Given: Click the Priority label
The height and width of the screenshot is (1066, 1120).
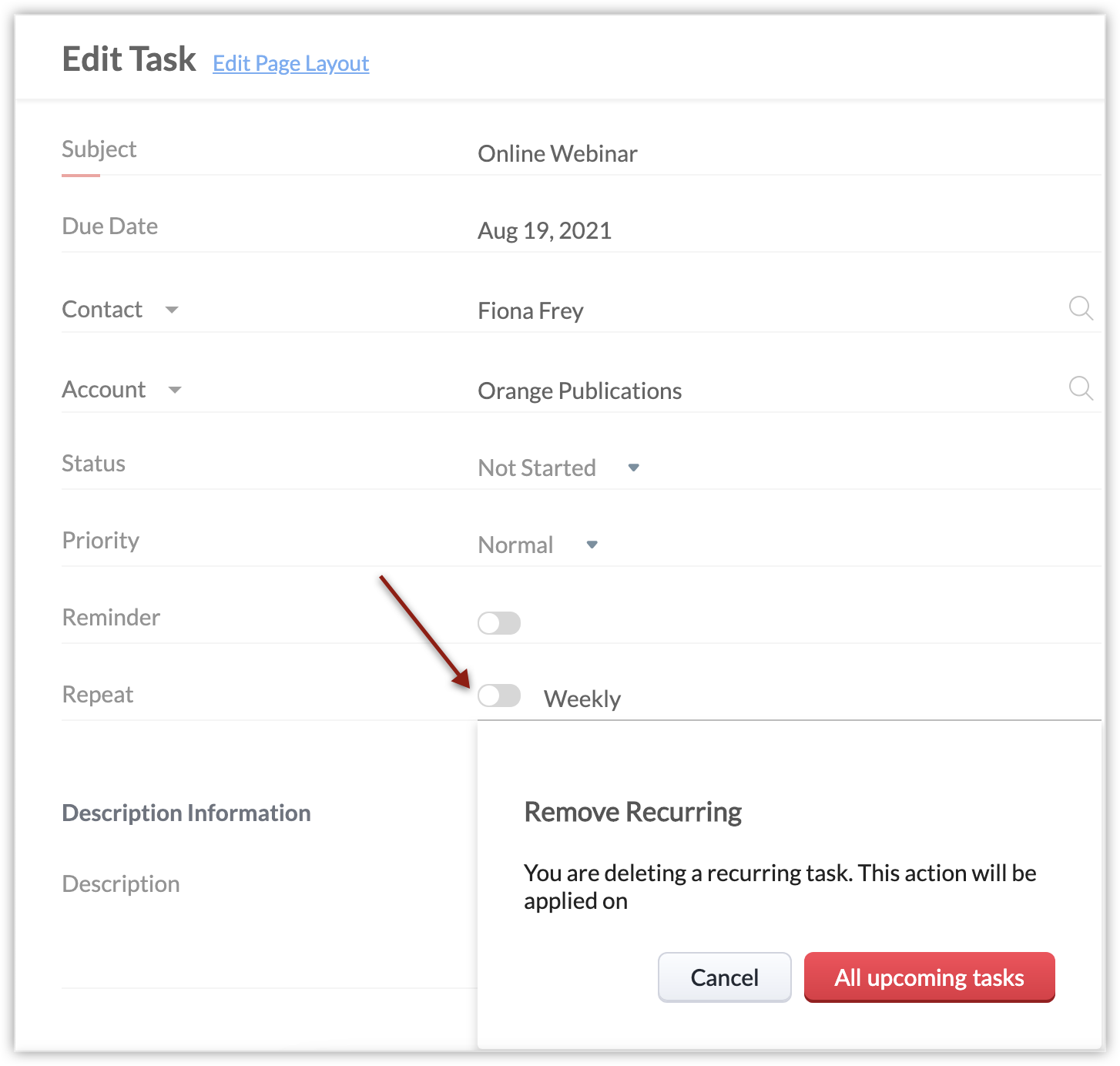Looking at the screenshot, I should pyautogui.click(x=101, y=540).
